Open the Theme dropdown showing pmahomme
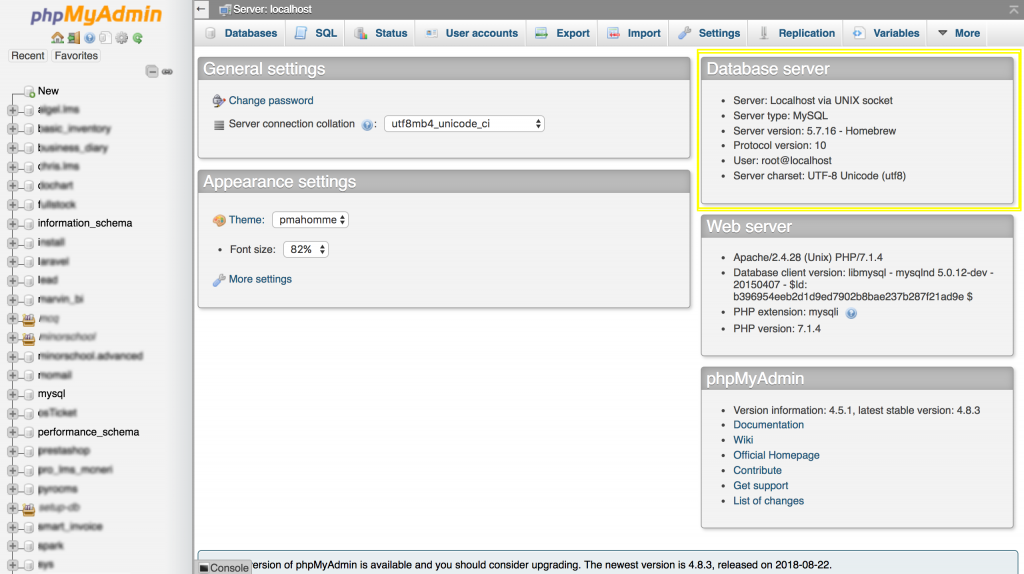Image resolution: width=1024 pixels, height=574 pixels. (x=310, y=219)
